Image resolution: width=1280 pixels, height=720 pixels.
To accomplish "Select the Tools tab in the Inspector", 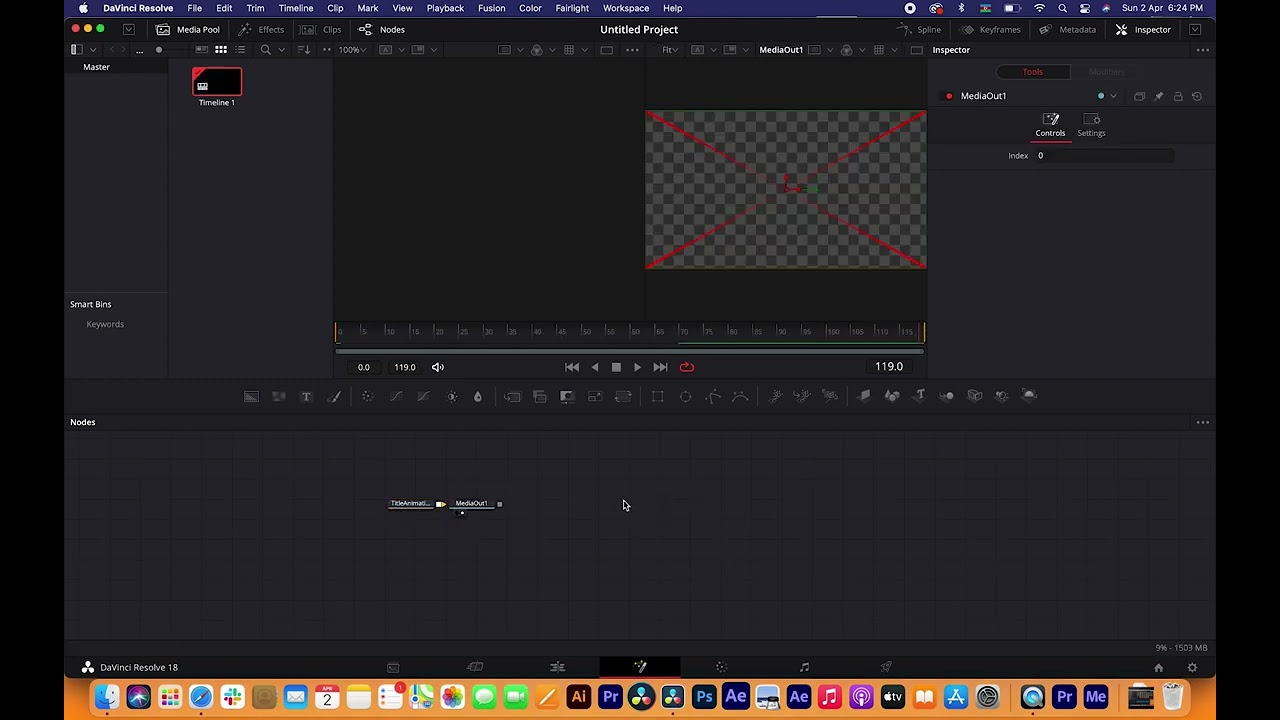I will pos(1032,72).
